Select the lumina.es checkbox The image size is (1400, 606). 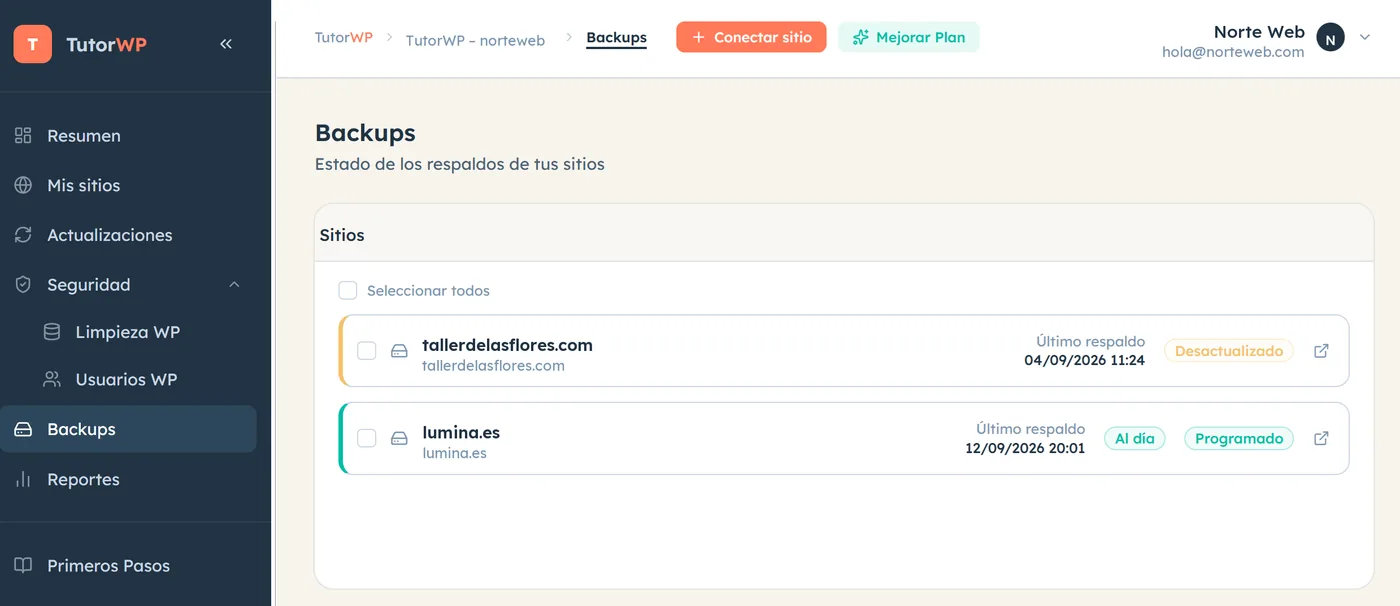367,438
